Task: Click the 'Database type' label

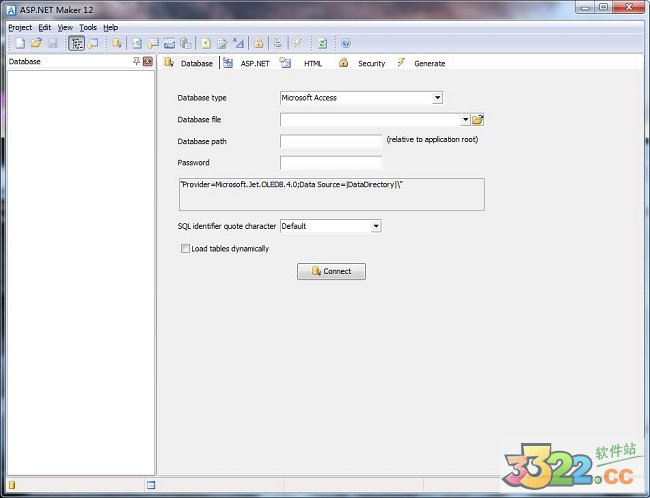Action: (202, 98)
